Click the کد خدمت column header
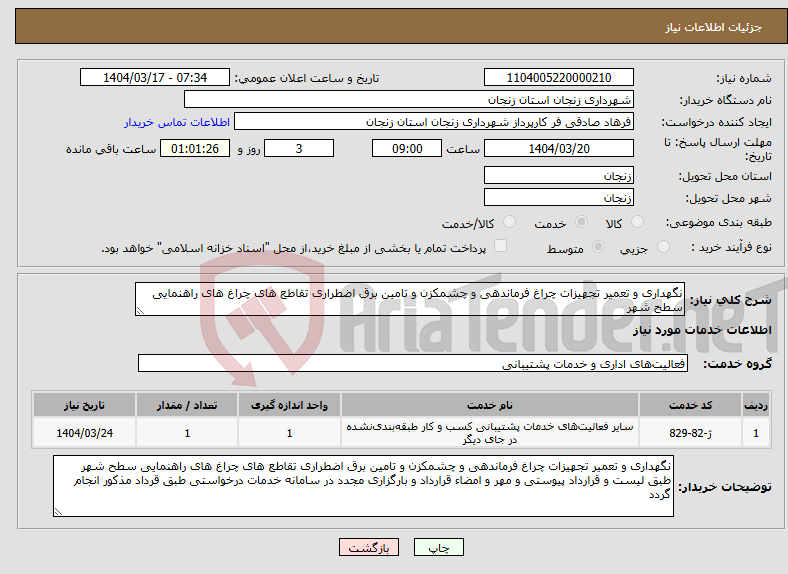This screenshot has width=788, height=574. (x=691, y=405)
